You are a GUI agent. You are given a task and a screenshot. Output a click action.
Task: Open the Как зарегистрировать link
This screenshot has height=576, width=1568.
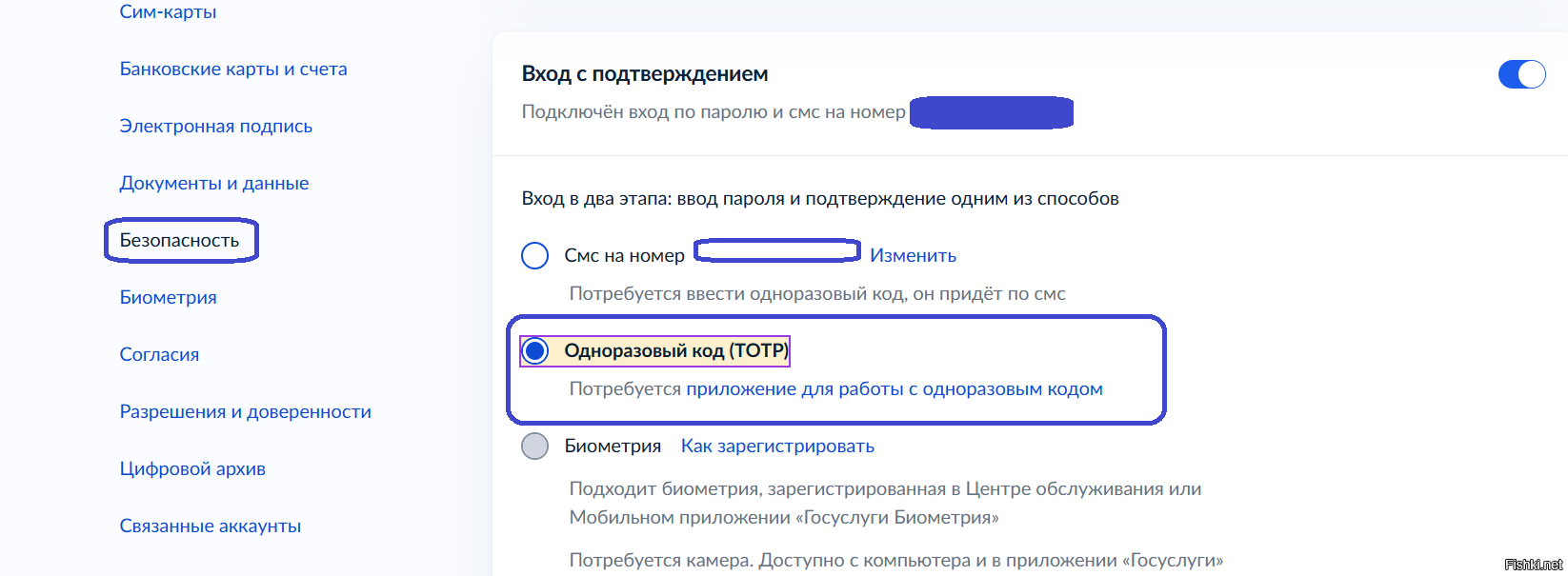[x=777, y=446]
